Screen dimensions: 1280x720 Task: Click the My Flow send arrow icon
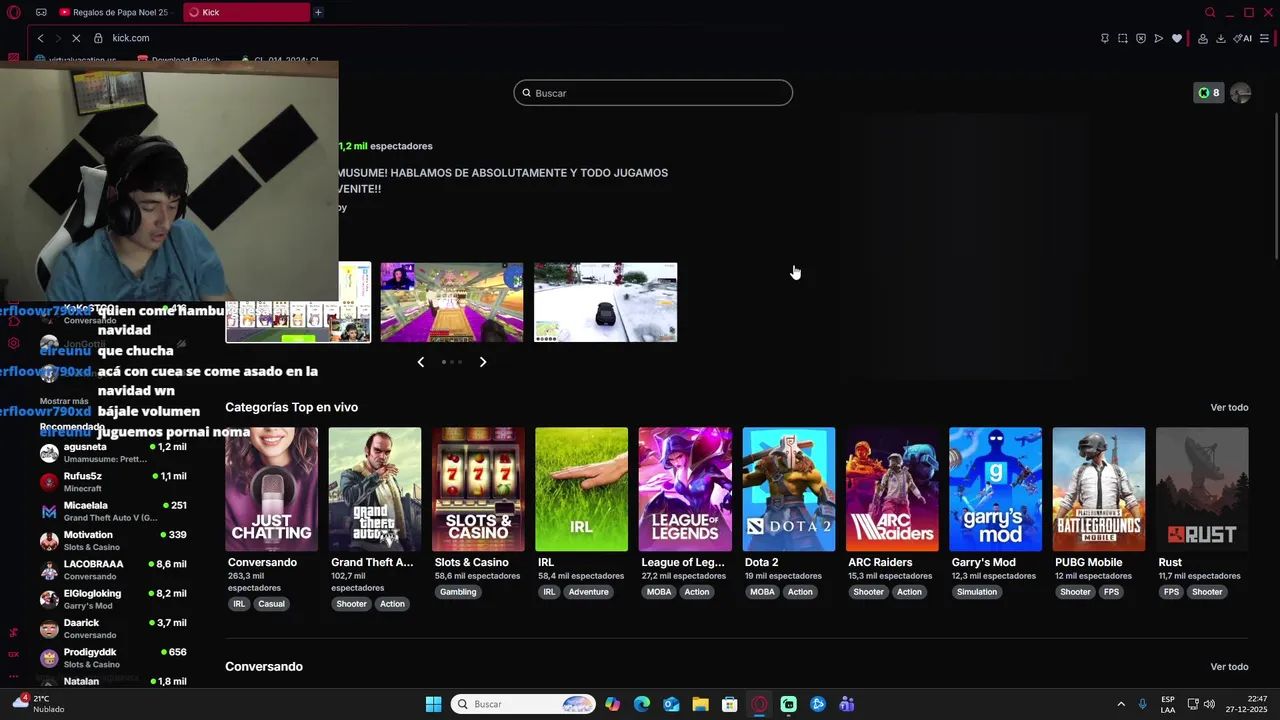1158,38
